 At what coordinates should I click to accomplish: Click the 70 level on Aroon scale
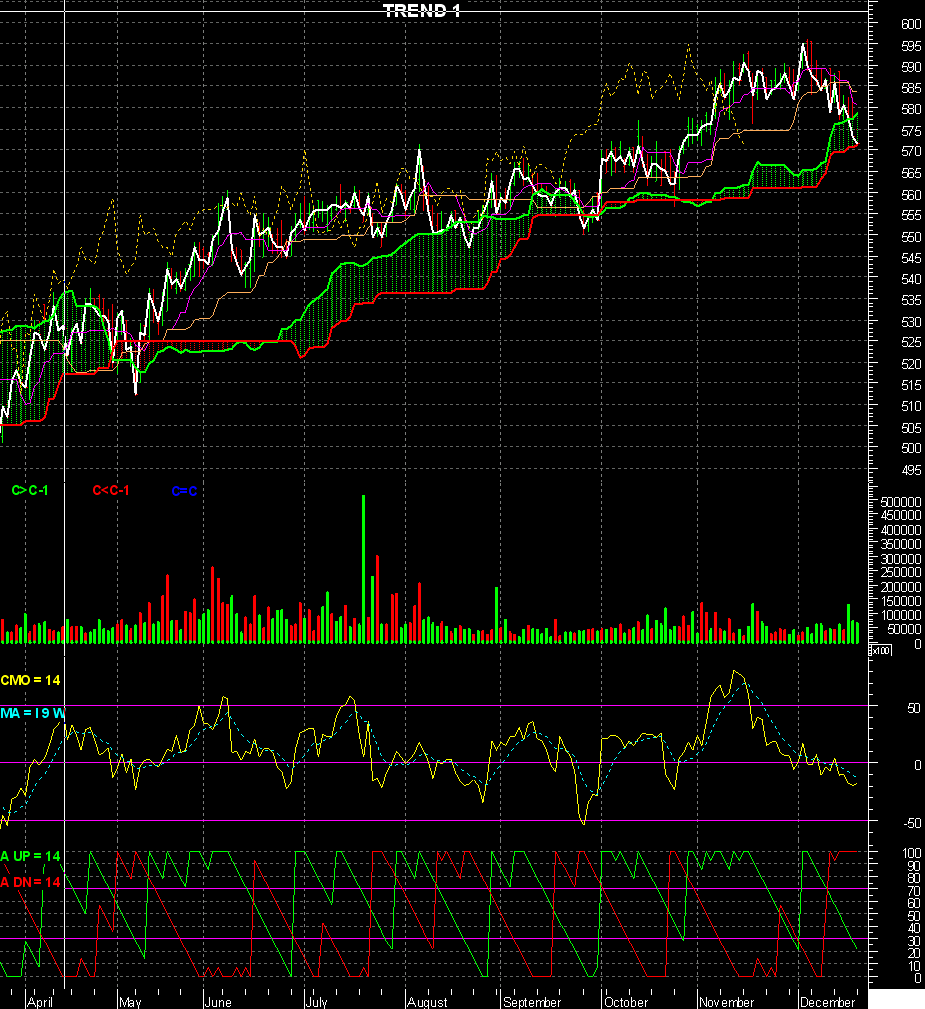[913, 891]
